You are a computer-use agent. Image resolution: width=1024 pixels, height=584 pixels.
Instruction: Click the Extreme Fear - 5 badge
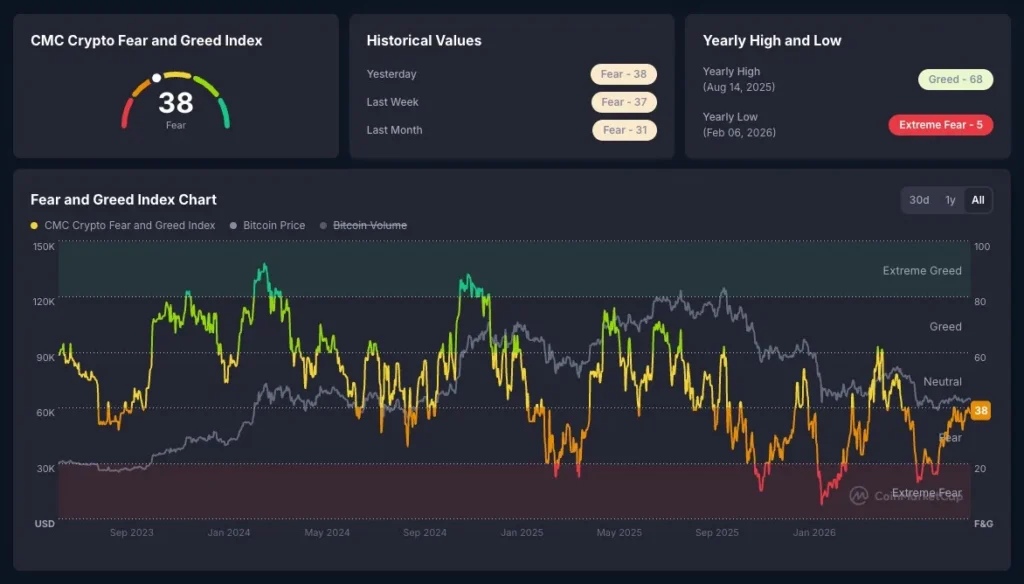(x=940, y=125)
